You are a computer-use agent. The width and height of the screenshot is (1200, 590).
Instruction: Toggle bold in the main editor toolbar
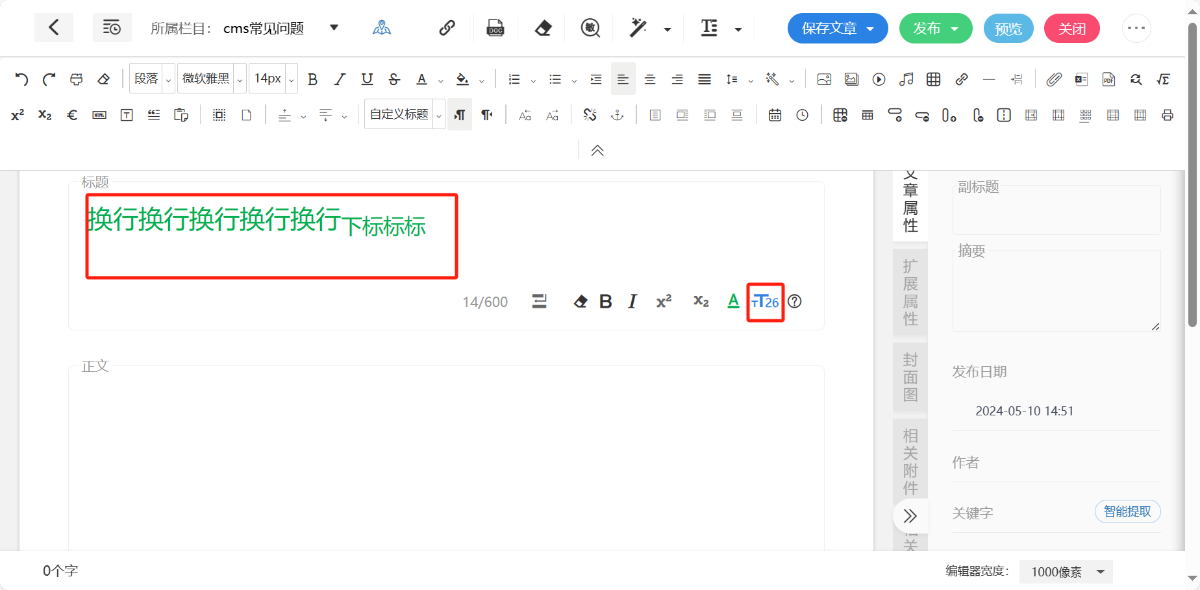click(x=313, y=79)
